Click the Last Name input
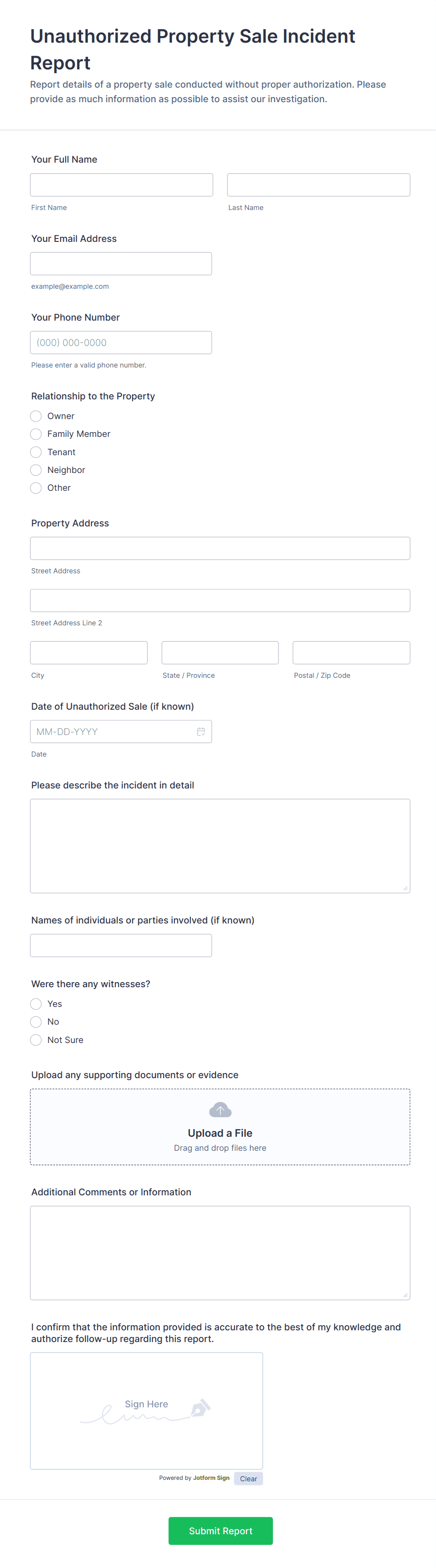Viewport: 436px width, 1568px height. coord(318,185)
